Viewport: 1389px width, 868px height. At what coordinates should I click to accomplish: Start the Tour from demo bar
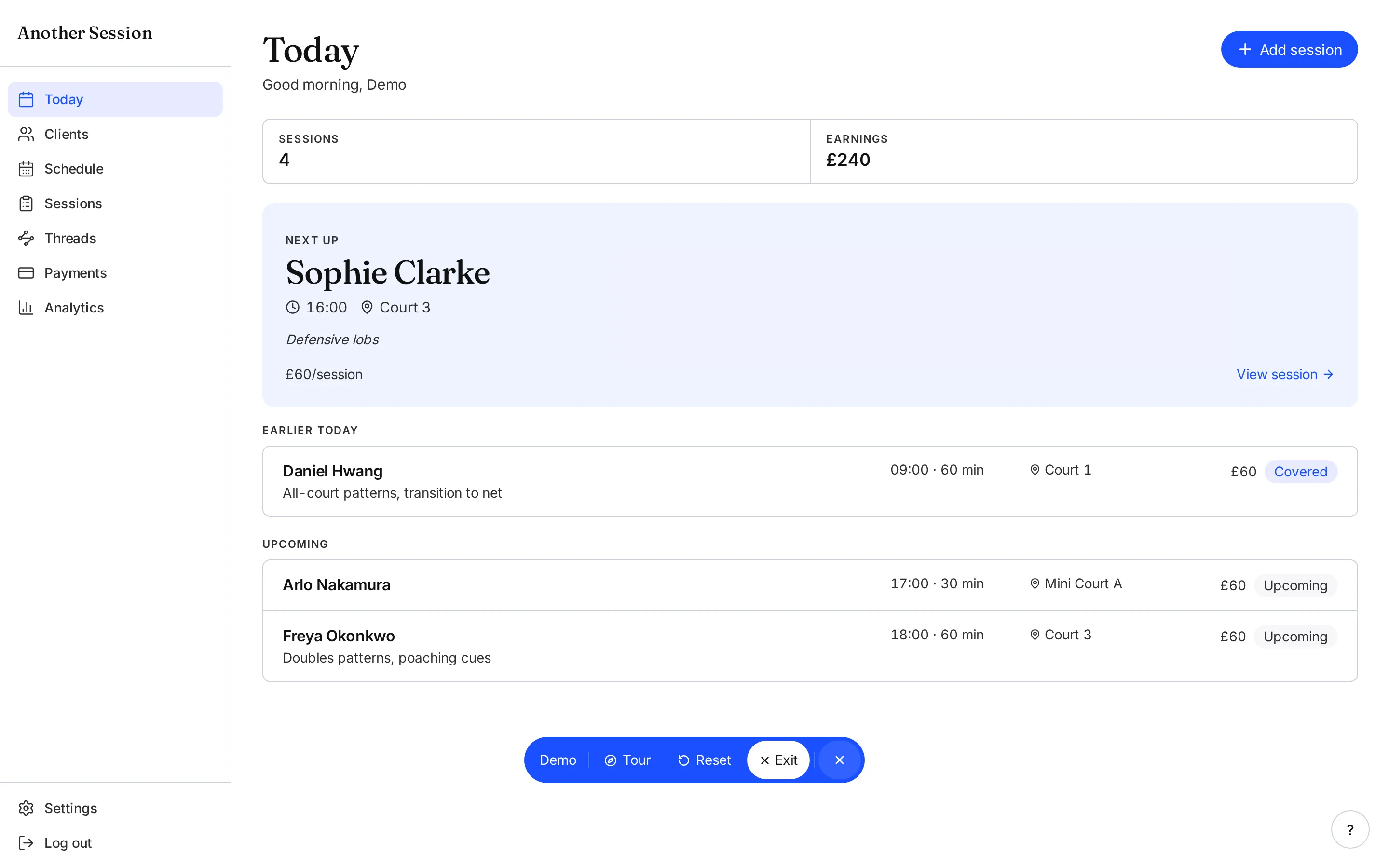click(627, 760)
